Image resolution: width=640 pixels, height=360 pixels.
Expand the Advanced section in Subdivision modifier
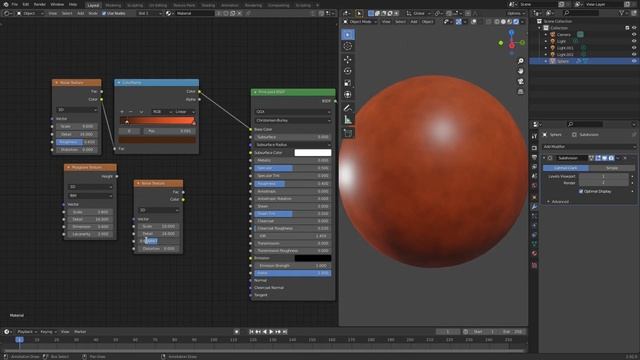(x=559, y=202)
